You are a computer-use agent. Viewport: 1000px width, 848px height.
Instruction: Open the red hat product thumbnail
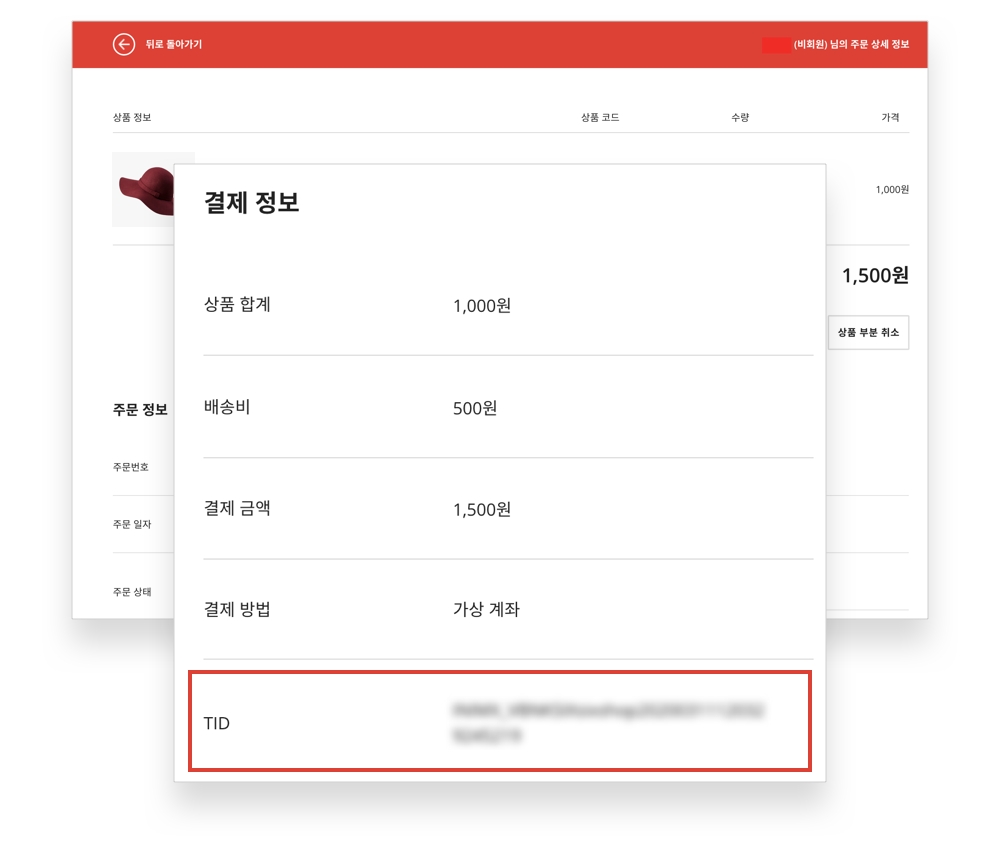click(x=144, y=188)
